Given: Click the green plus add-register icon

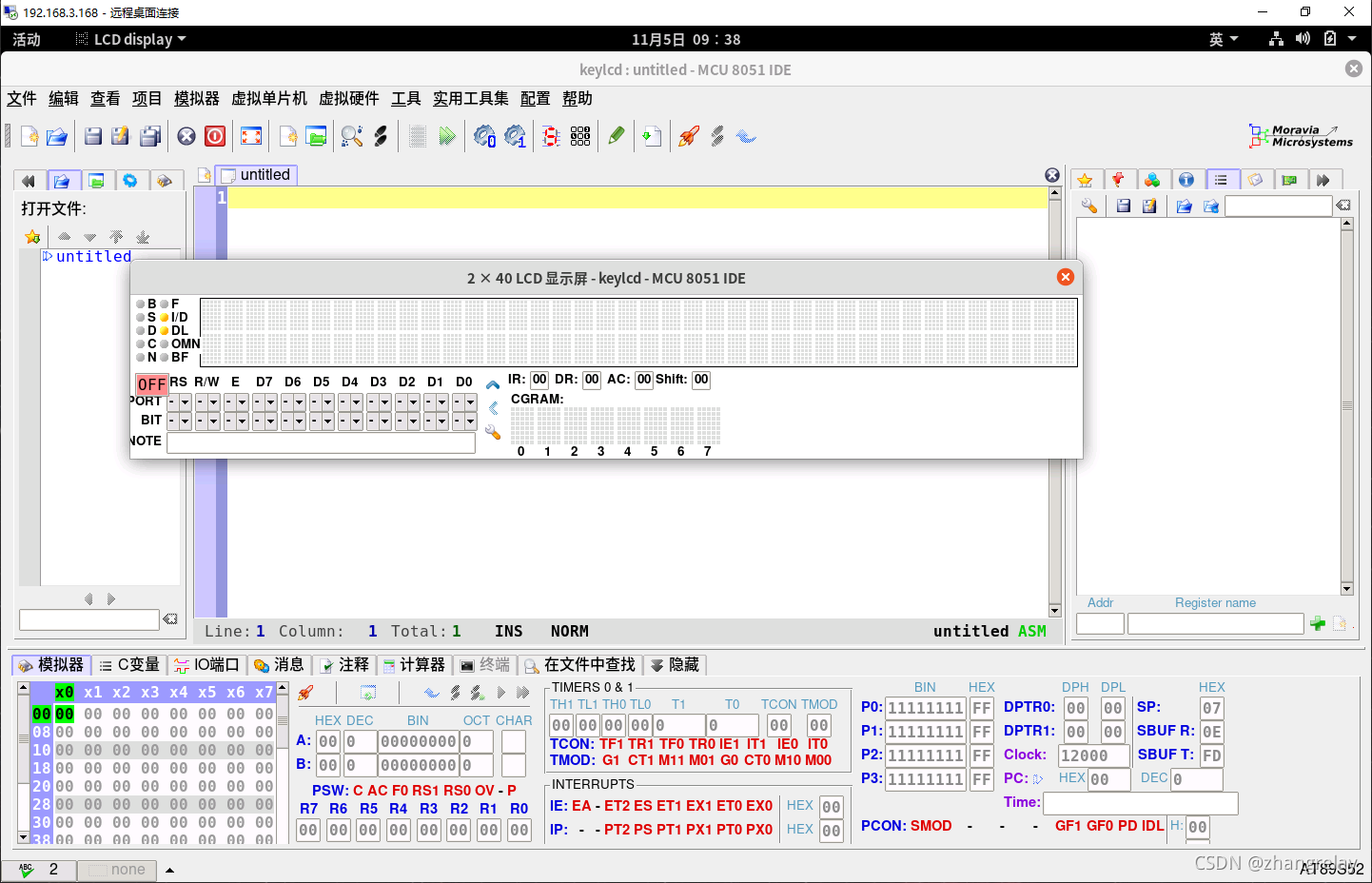Looking at the screenshot, I should tap(1318, 623).
